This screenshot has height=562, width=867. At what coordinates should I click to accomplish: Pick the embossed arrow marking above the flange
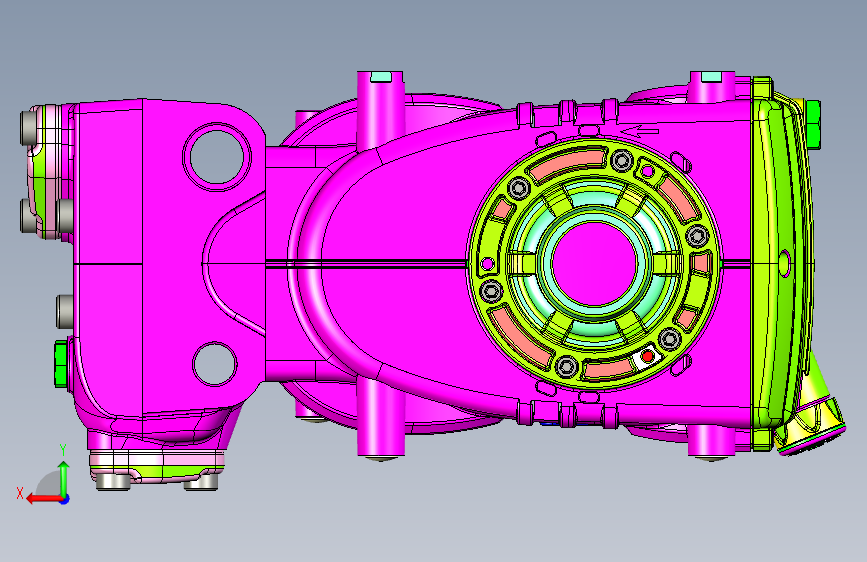(639, 131)
